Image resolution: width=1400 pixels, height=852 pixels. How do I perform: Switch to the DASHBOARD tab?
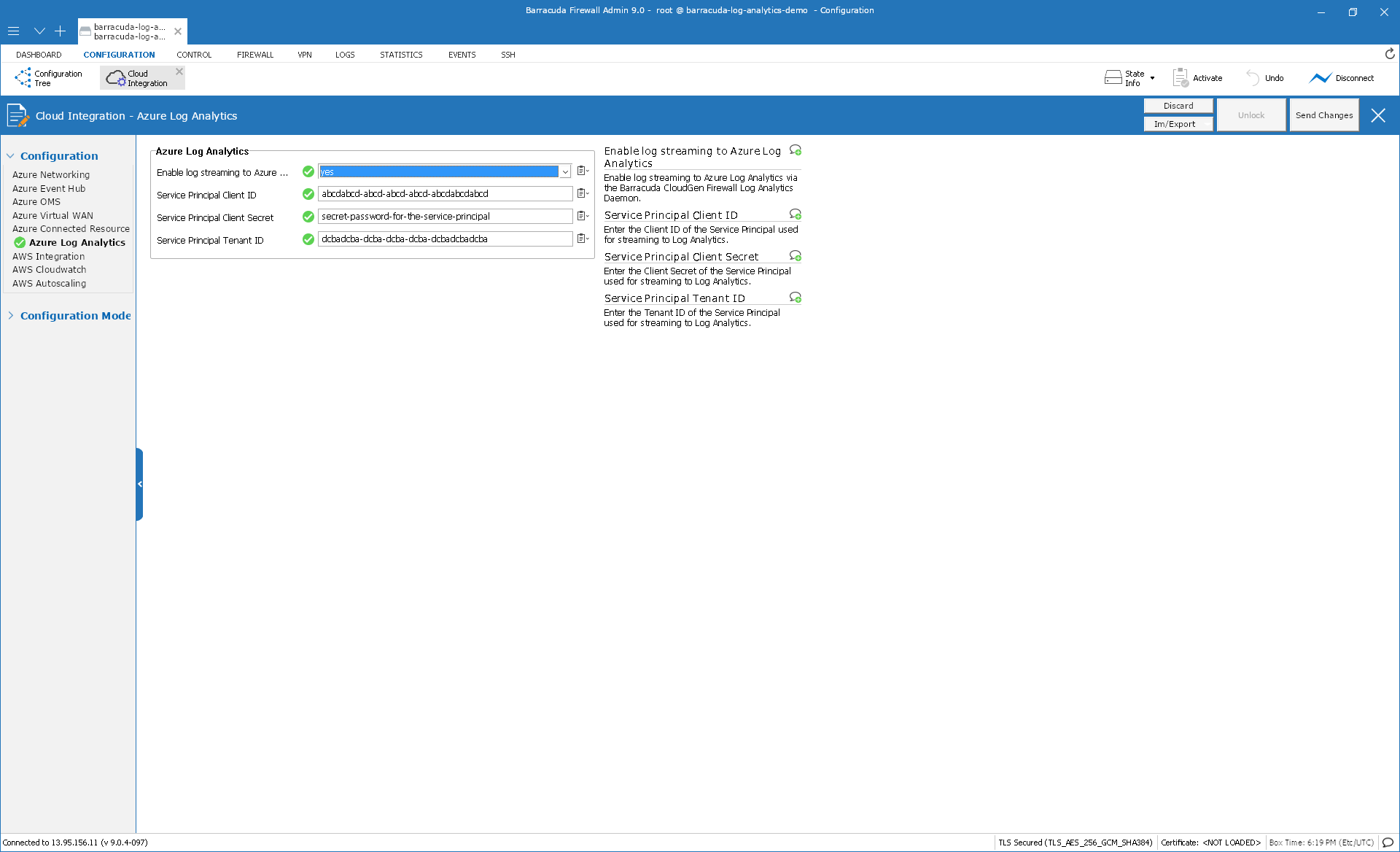pyautogui.click(x=39, y=55)
